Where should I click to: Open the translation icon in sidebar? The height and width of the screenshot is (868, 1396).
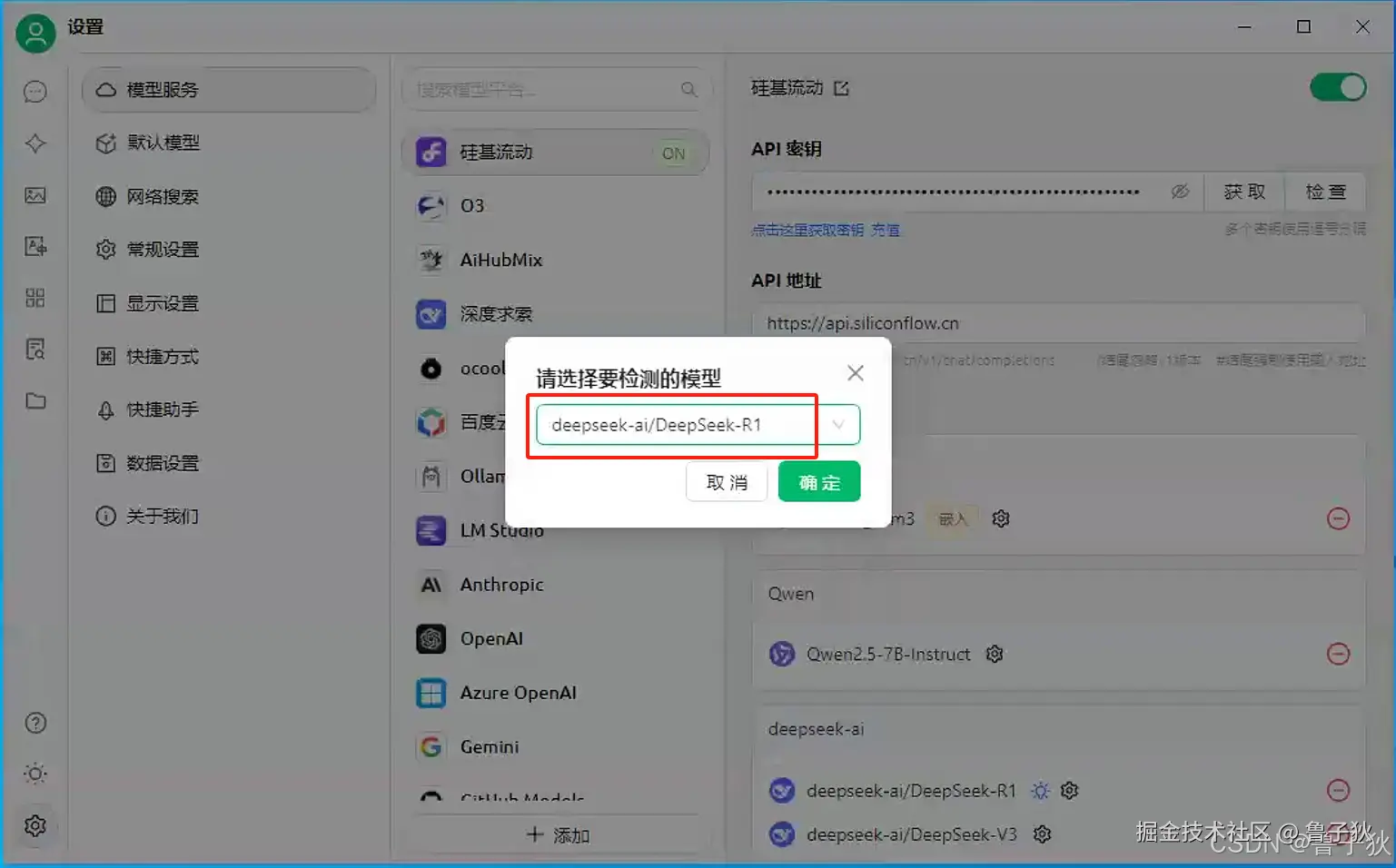click(35, 246)
